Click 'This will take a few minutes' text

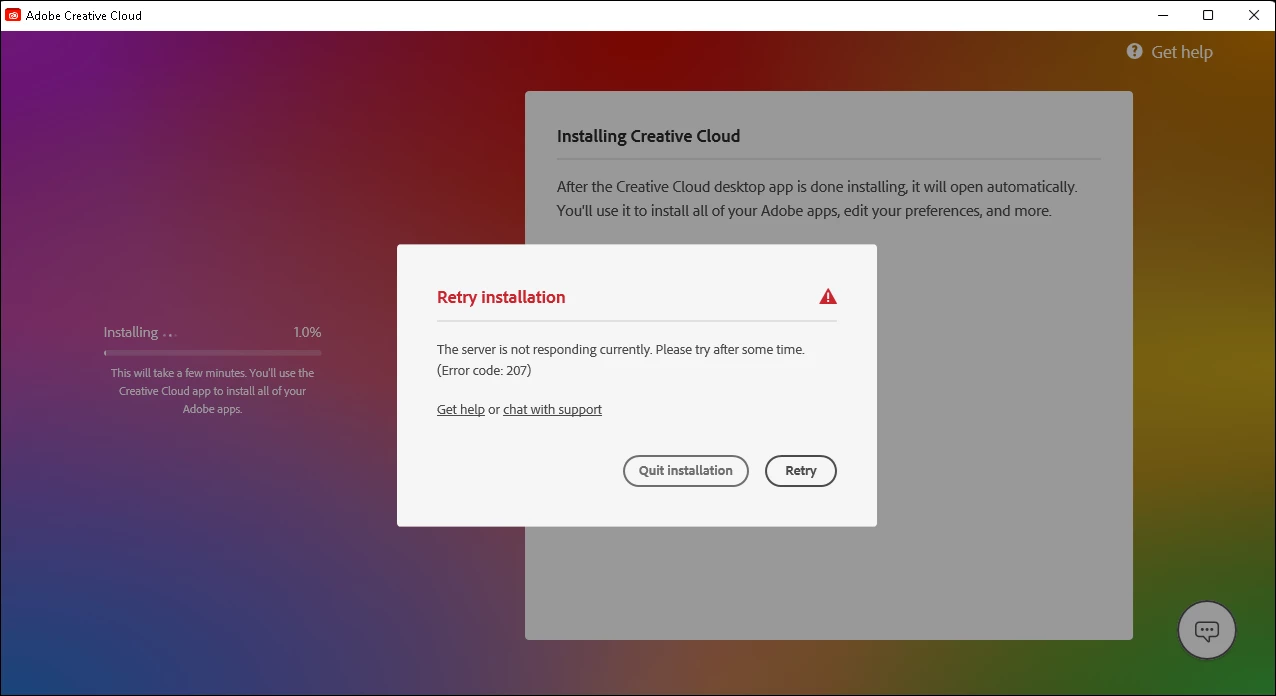[x=213, y=391]
